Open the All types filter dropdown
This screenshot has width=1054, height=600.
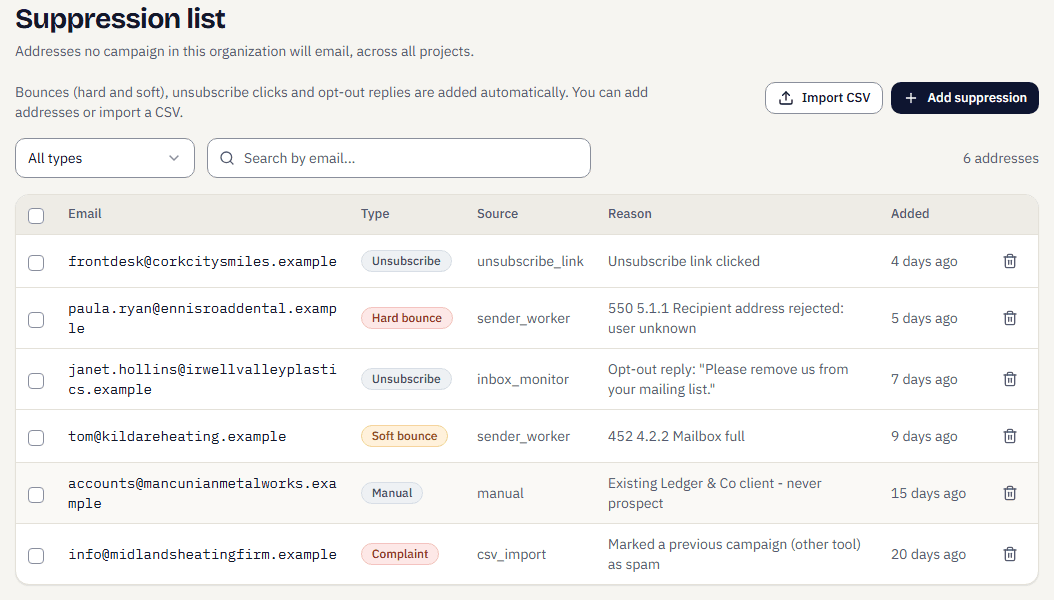click(x=105, y=158)
